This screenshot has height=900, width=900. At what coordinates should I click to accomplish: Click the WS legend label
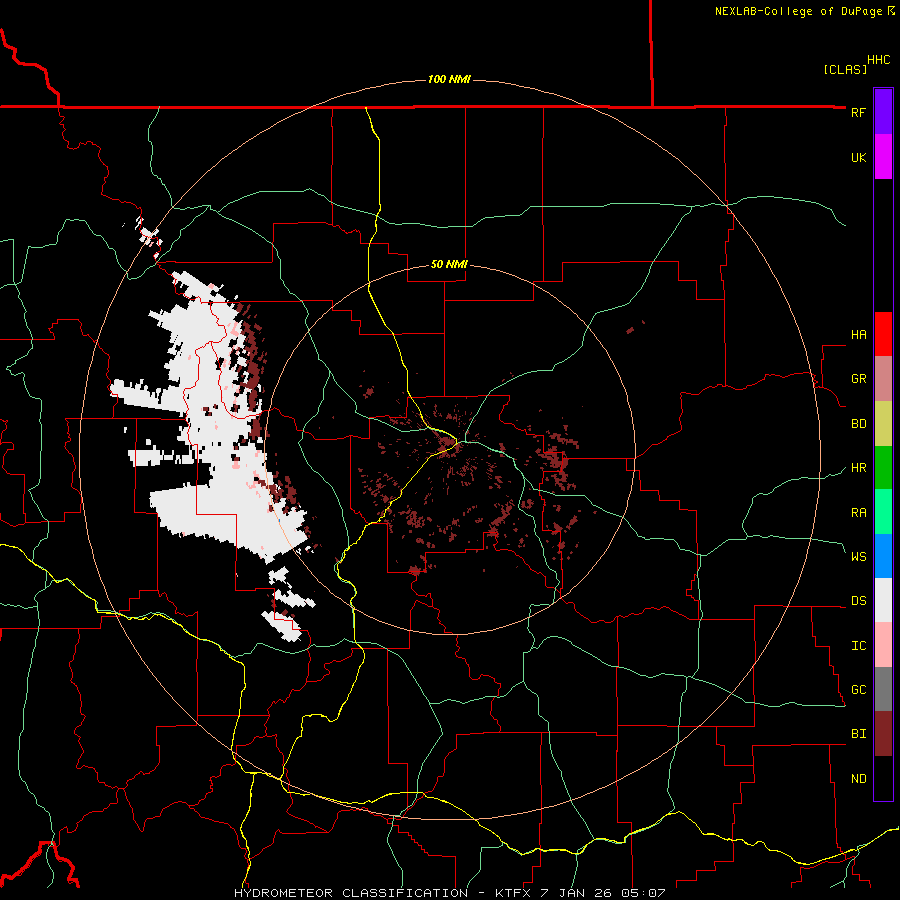[858, 557]
